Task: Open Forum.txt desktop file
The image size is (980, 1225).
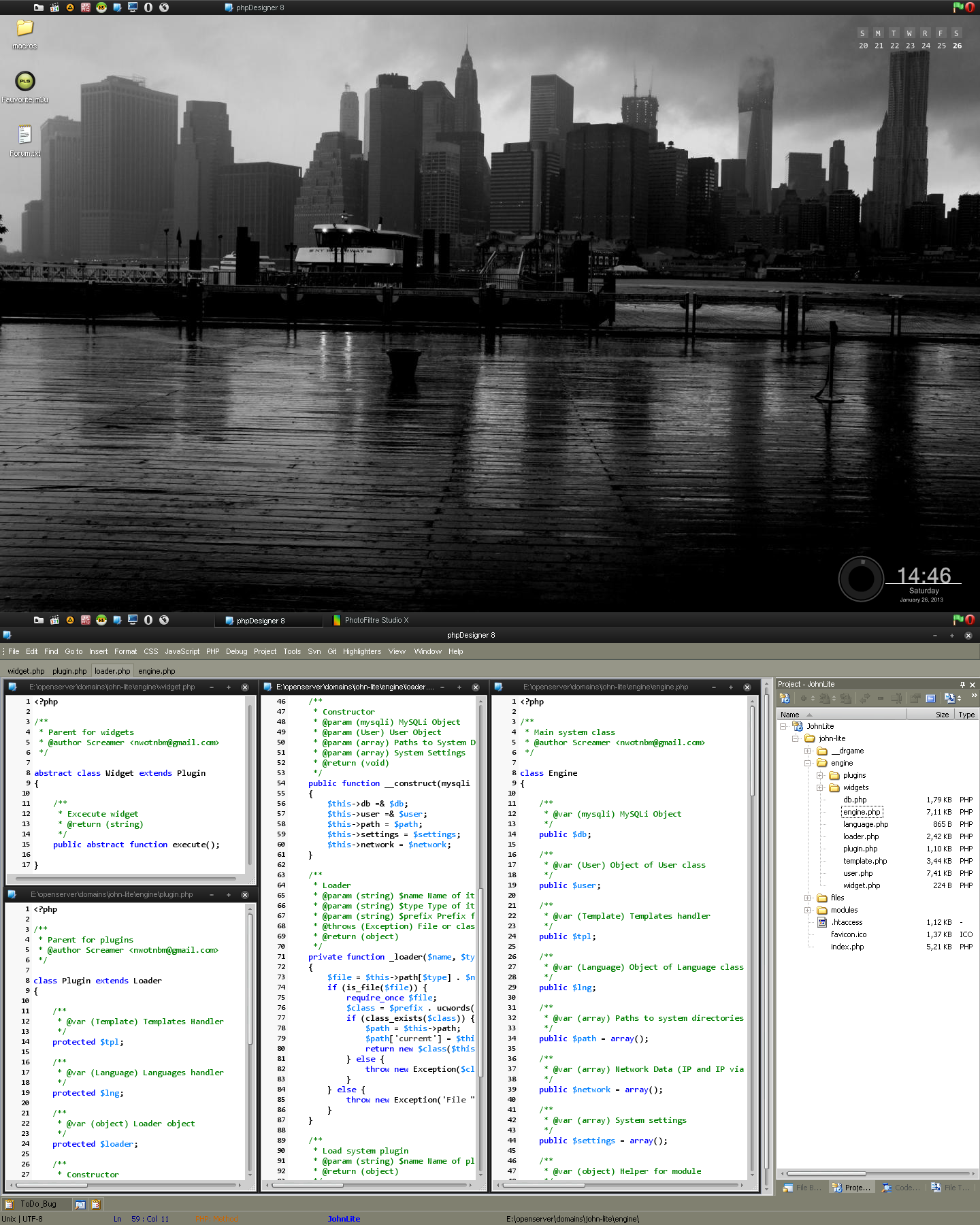Action: pyautogui.click(x=24, y=135)
